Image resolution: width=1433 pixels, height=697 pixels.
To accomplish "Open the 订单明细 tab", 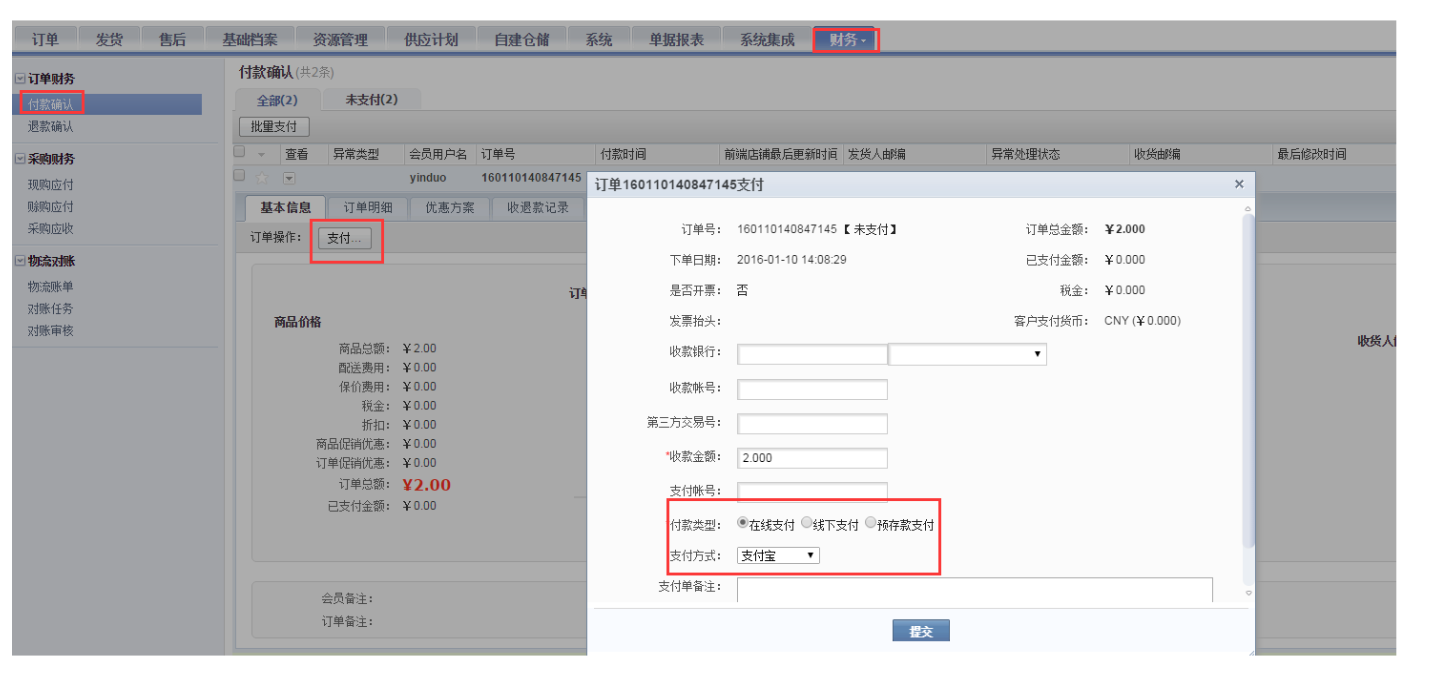I will pyautogui.click(x=368, y=208).
